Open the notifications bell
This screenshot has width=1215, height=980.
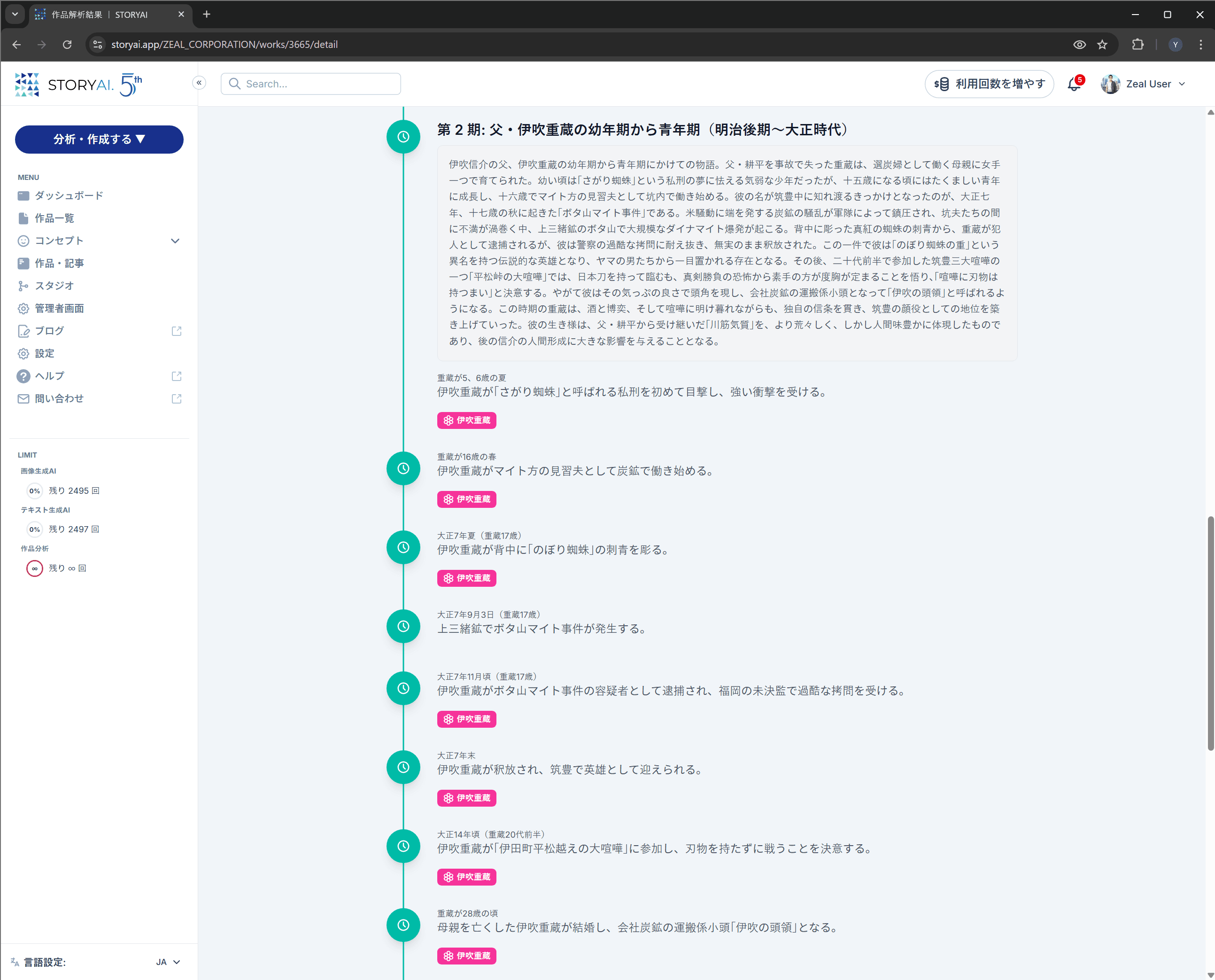tap(1075, 84)
